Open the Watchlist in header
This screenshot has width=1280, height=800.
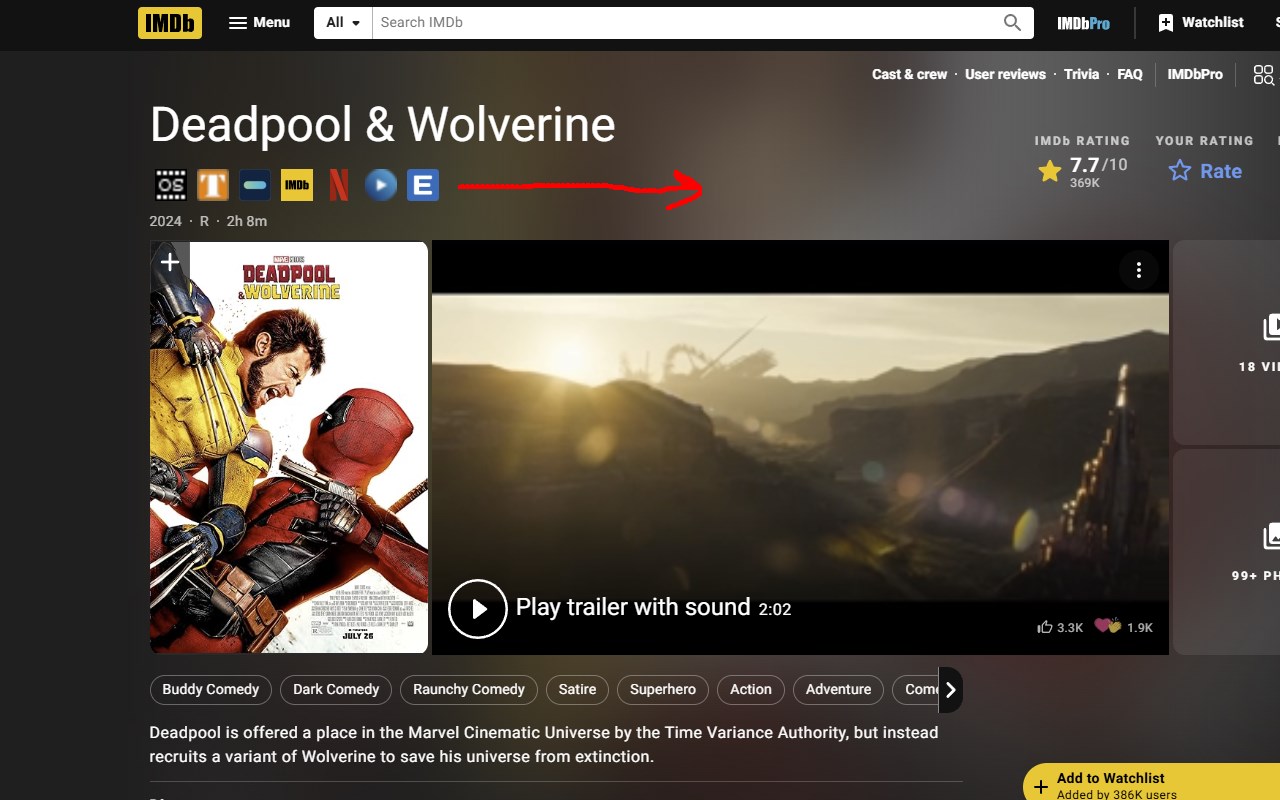coord(1200,22)
